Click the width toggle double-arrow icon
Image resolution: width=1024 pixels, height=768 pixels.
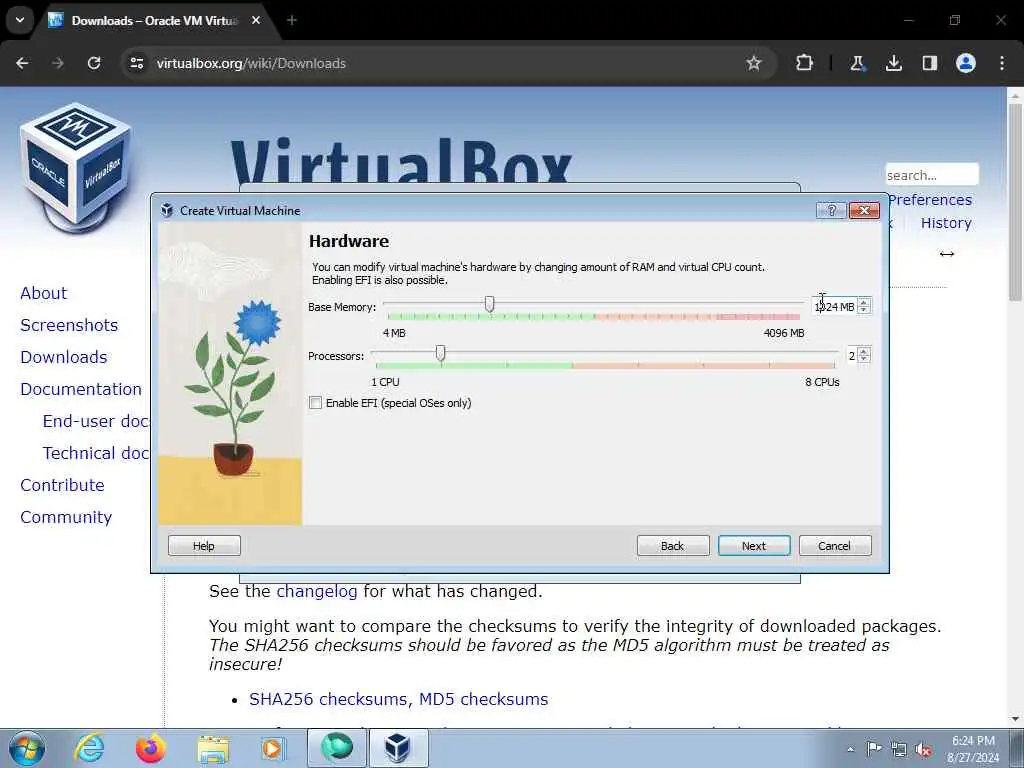(x=947, y=254)
